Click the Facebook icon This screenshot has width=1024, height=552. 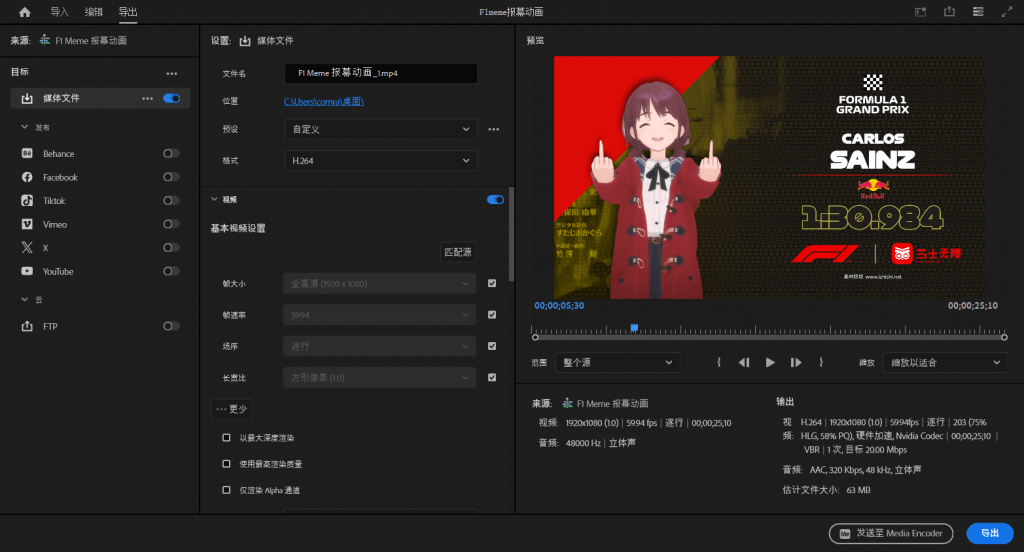[x=27, y=177]
